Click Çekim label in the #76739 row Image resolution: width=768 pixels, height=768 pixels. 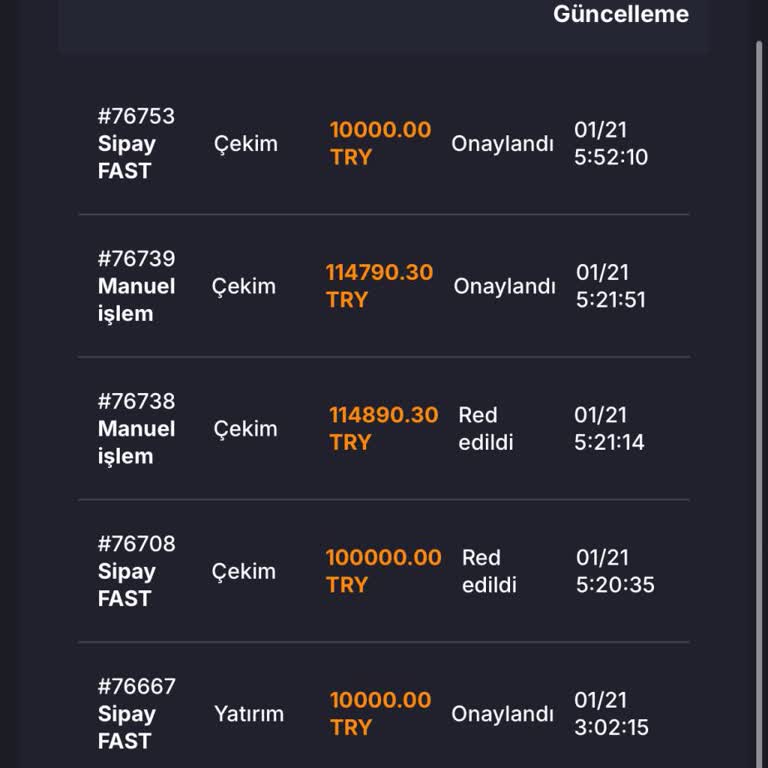(243, 286)
